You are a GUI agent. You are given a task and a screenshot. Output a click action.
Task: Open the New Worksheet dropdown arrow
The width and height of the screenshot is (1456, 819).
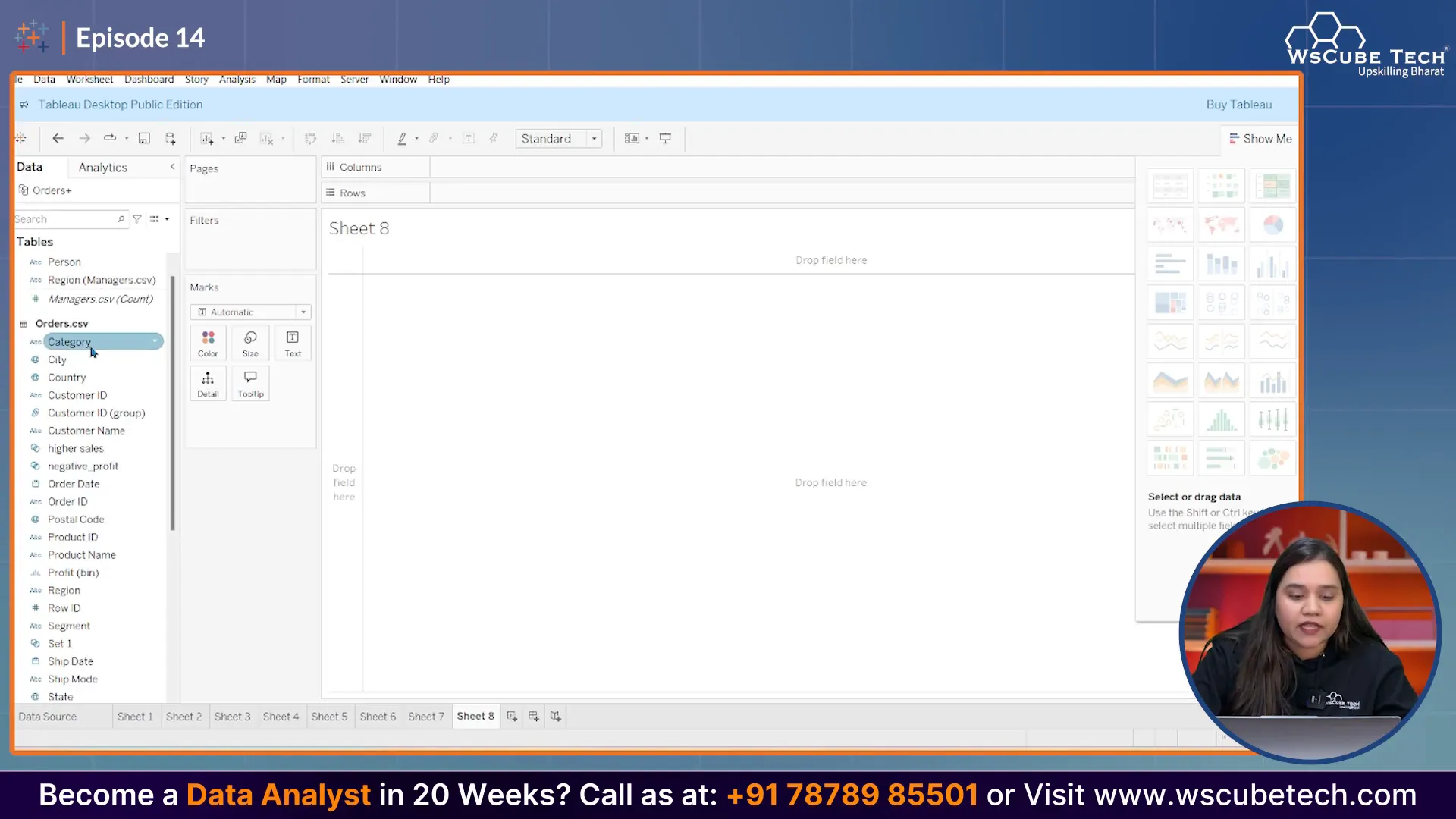coord(223,138)
